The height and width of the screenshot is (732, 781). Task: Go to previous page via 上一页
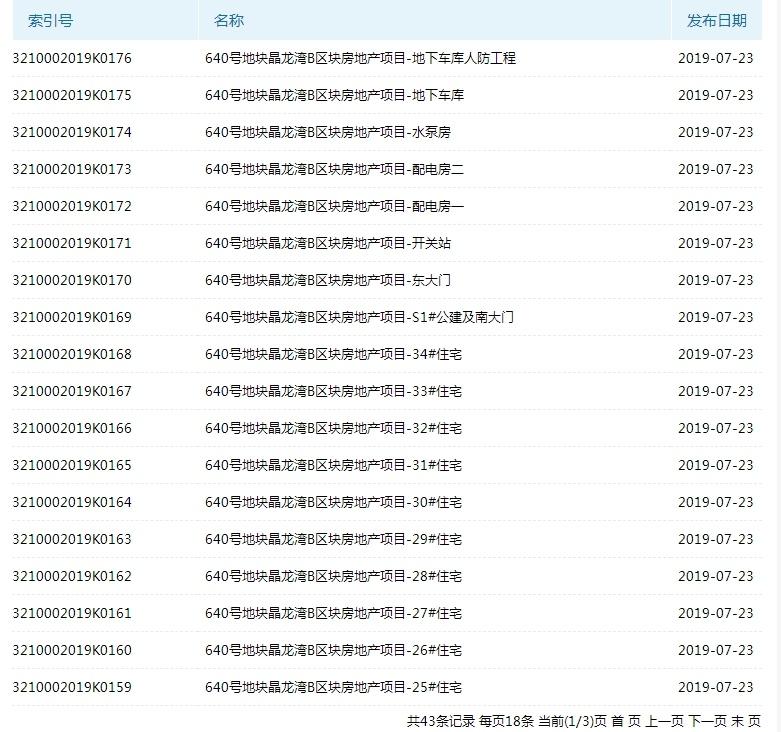point(665,721)
